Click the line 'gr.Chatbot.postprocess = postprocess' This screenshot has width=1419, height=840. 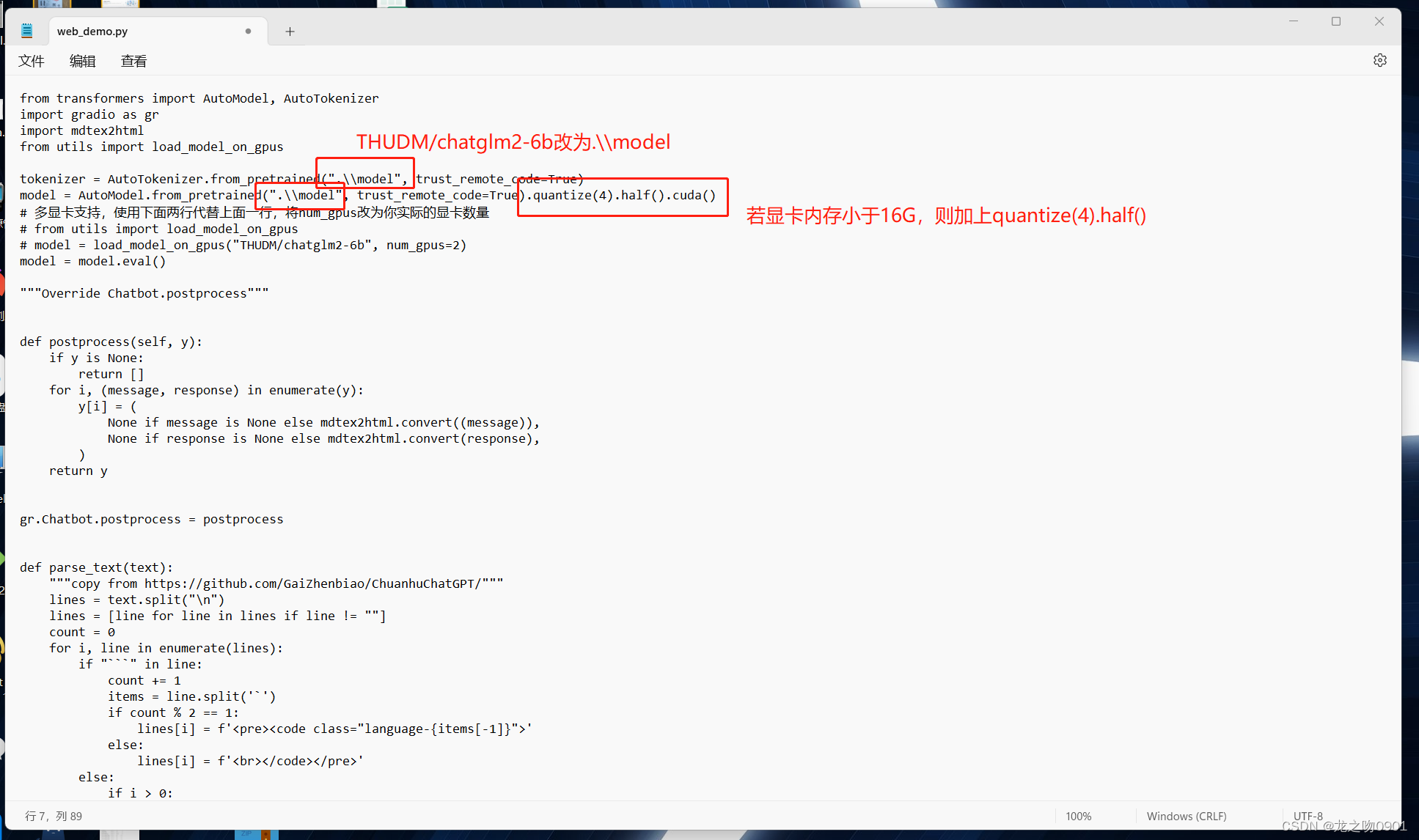tap(151, 519)
